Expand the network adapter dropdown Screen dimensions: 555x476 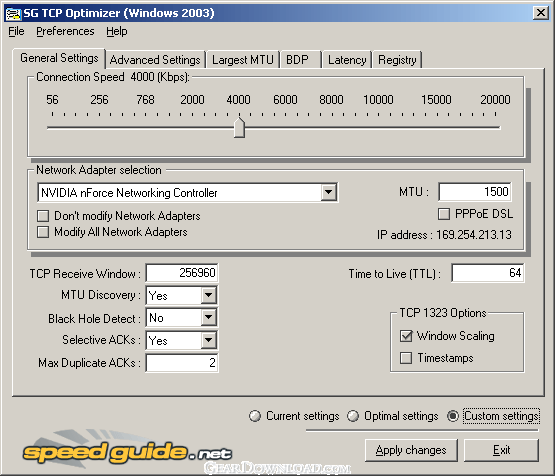click(328, 193)
